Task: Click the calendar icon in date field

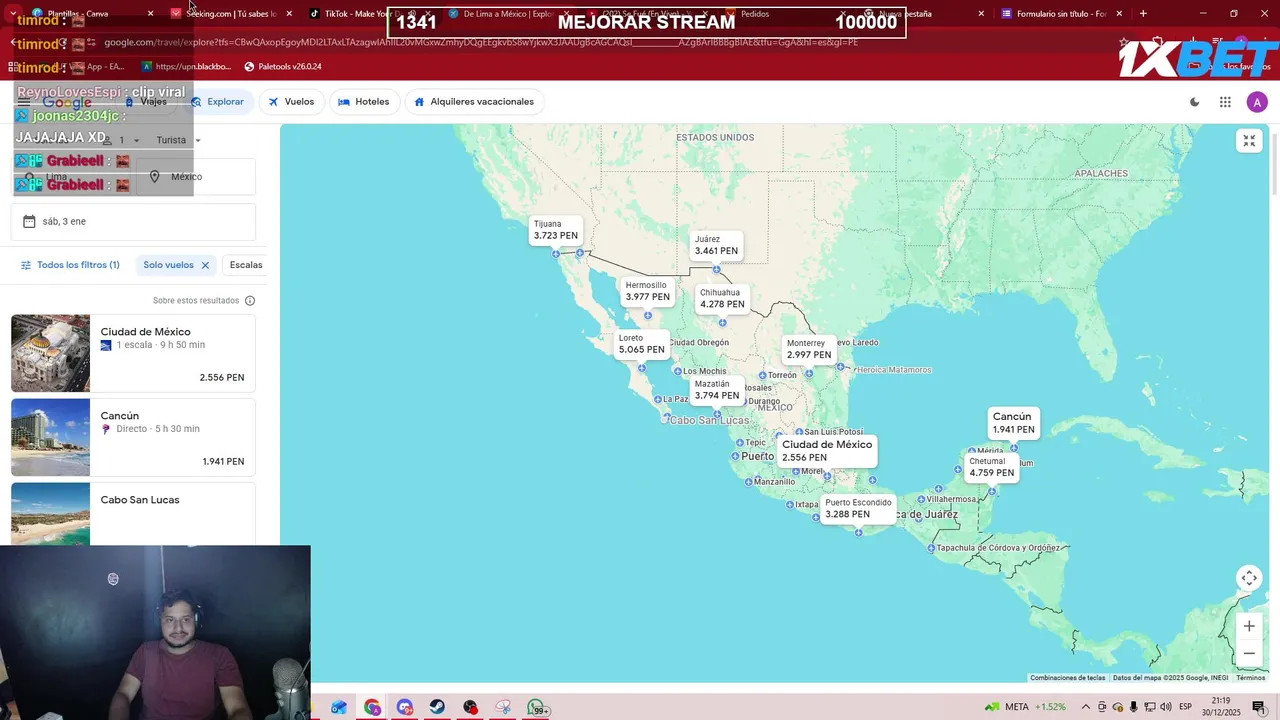Action: 29,221
